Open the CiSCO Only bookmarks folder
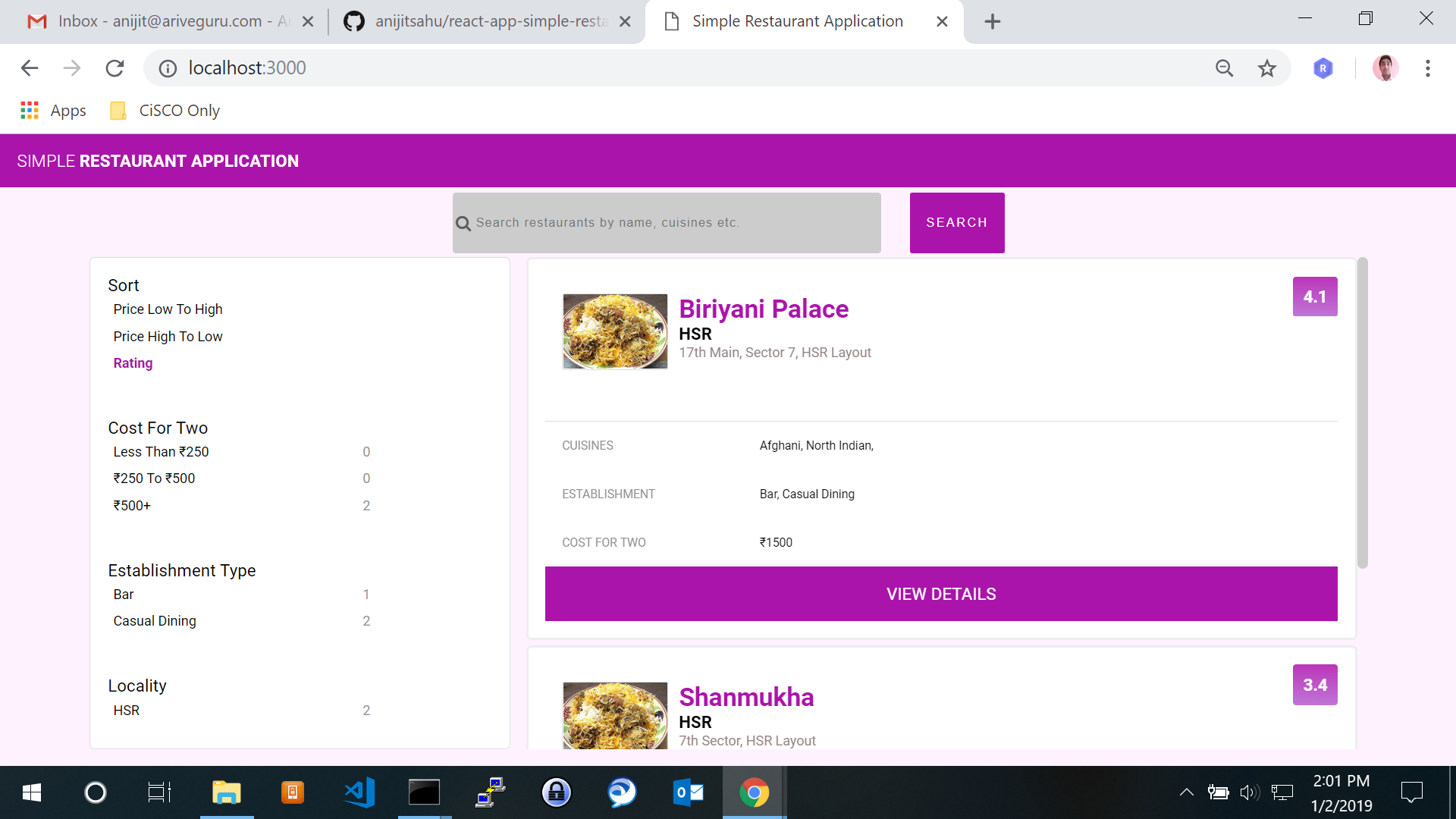The image size is (1456, 819). 165,111
